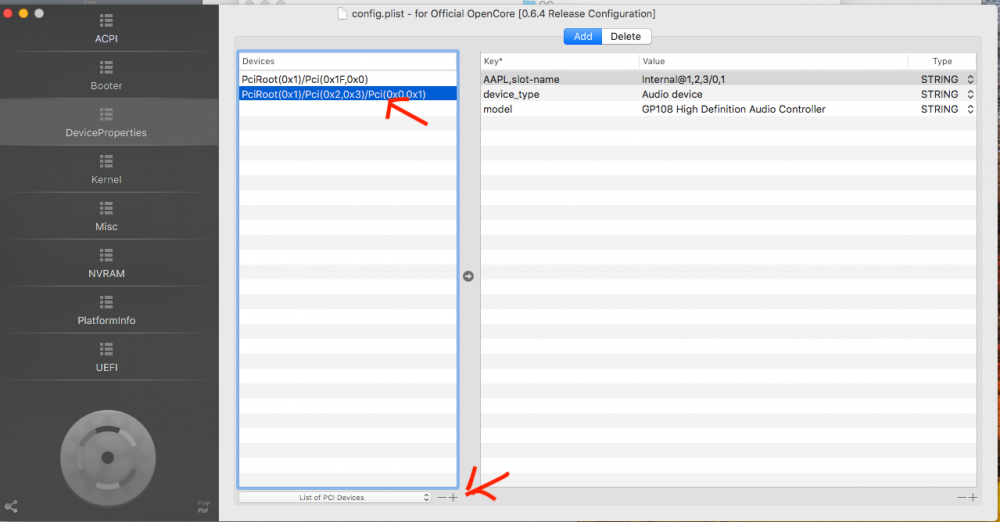Open the List of PCI Devices dropdown
The image size is (1000, 522).
tap(335, 497)
